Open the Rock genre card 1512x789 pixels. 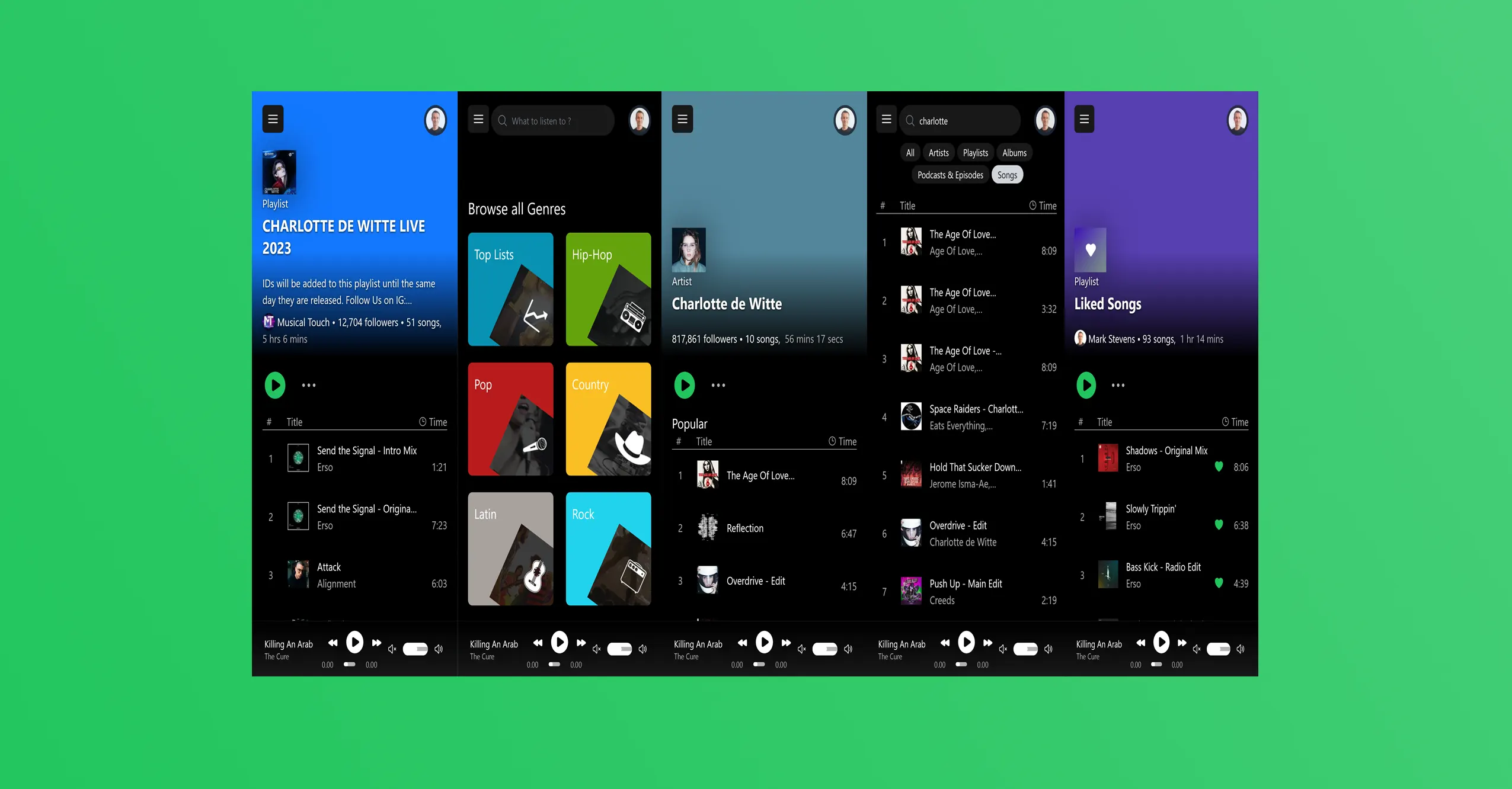[608, 549]
